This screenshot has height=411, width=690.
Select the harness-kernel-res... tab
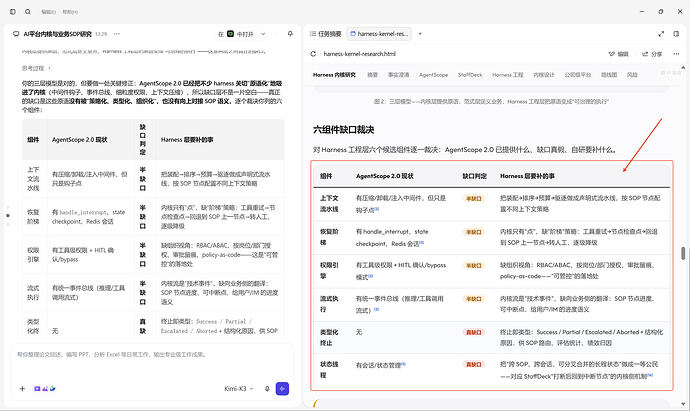click(379, 34)
